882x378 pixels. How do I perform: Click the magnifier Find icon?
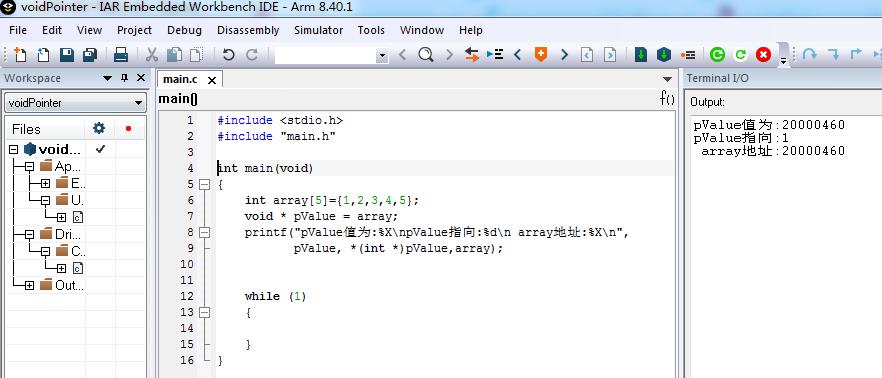coord(426,55)
